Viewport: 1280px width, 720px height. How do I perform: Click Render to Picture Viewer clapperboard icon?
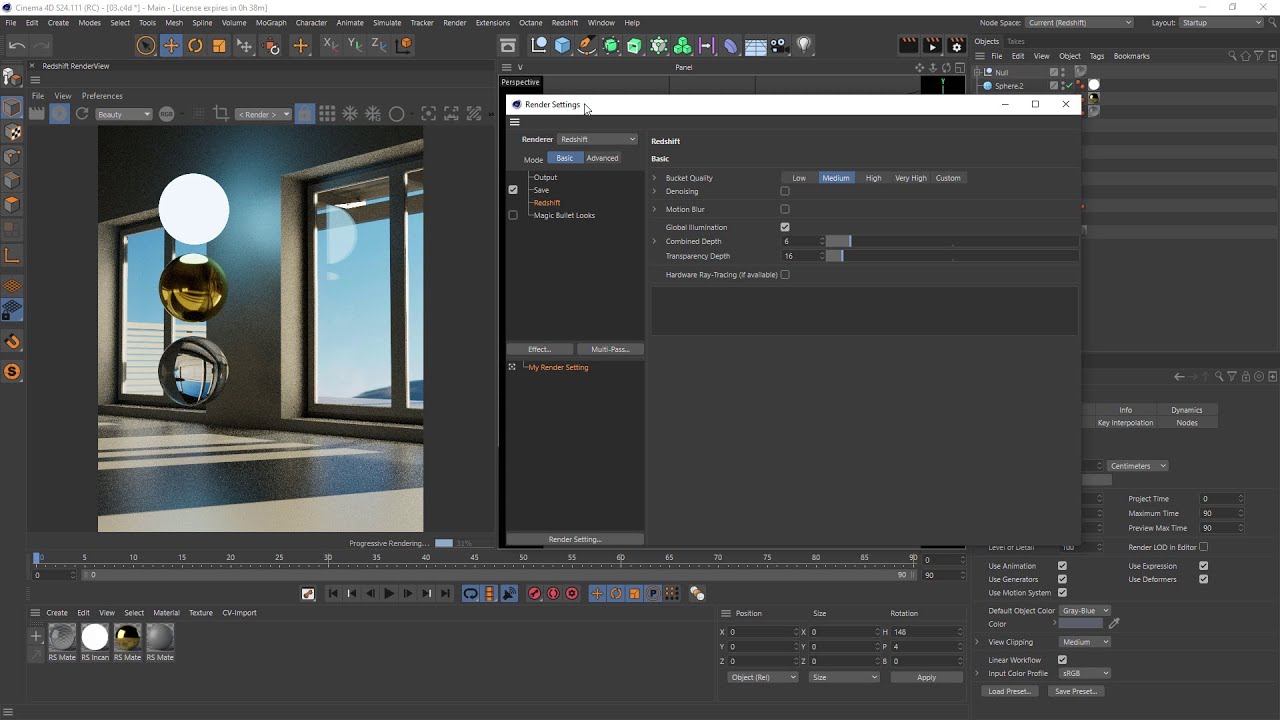(x=932, y=45)
